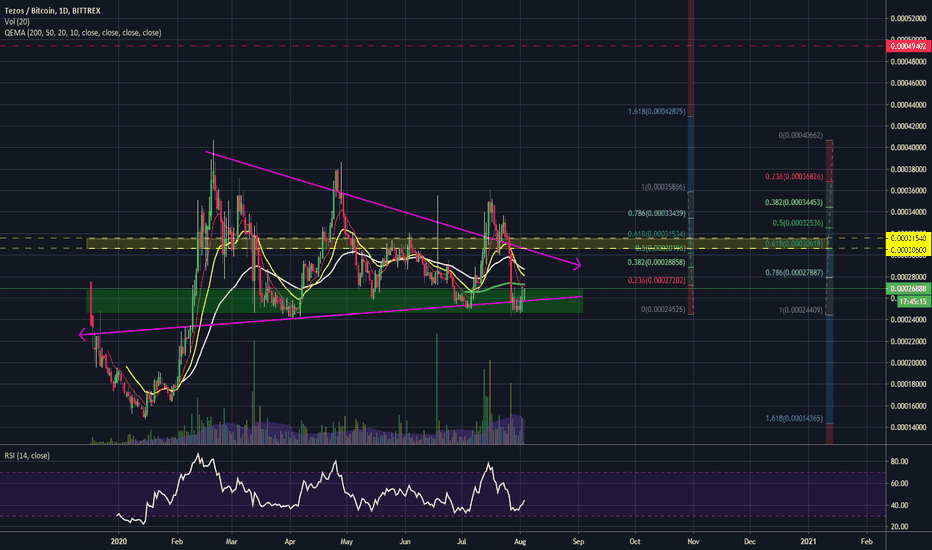Screen dimensions: 932x550
Task: Select the 1(0.00024409) Fibonacci label
Action: [801, 310]
